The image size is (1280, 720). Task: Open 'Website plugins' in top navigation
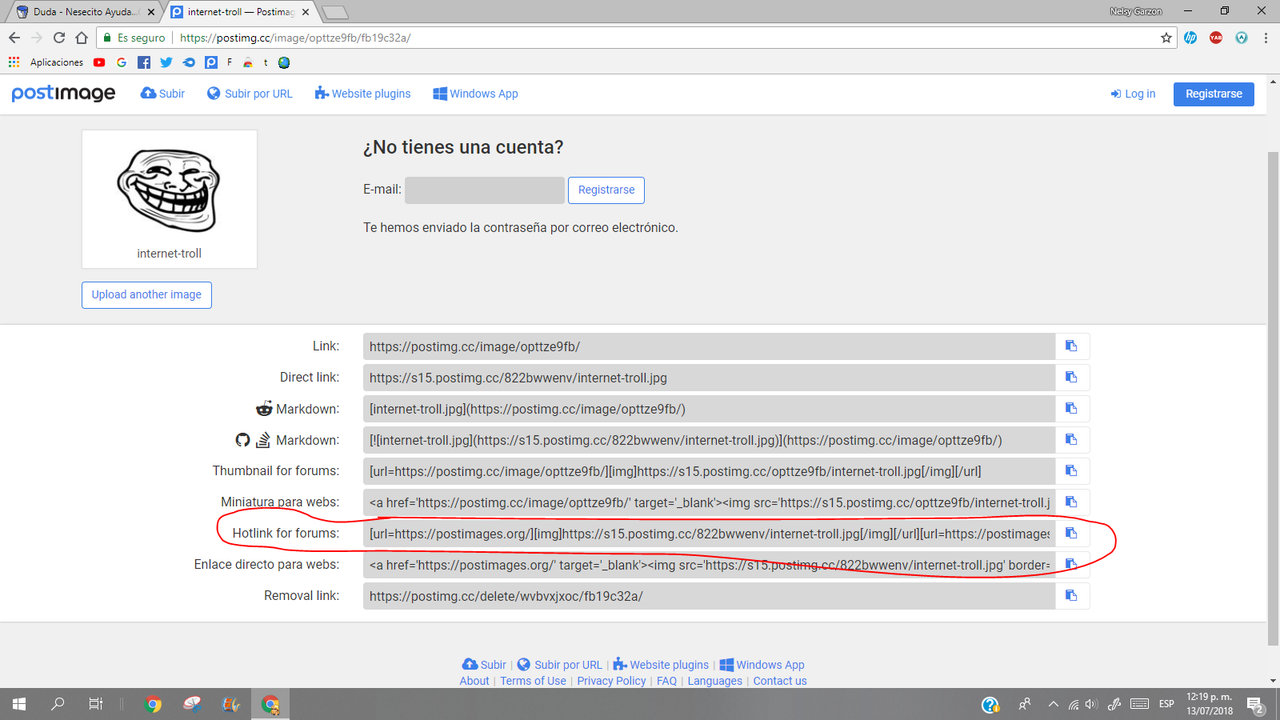pyautogui.click(x=362, y=94)
